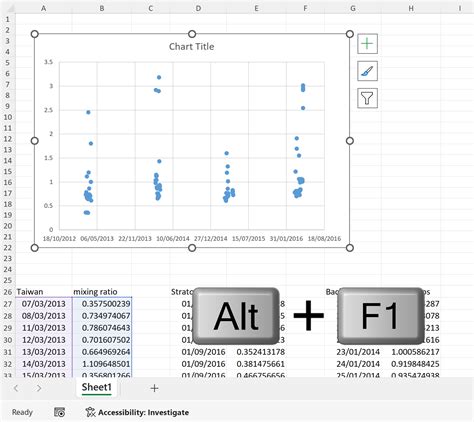Select the 18/10/2012 x-axis label
This screenshot has width=474, height=422.
[59, 239]
